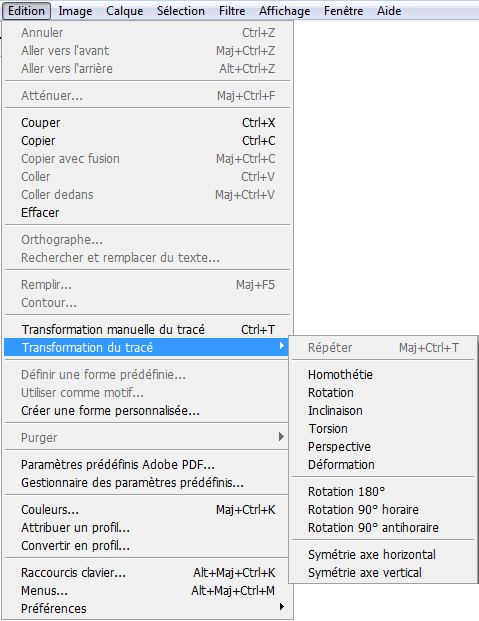Open Raccourcis clavier dialog entry

pos(147,573)
